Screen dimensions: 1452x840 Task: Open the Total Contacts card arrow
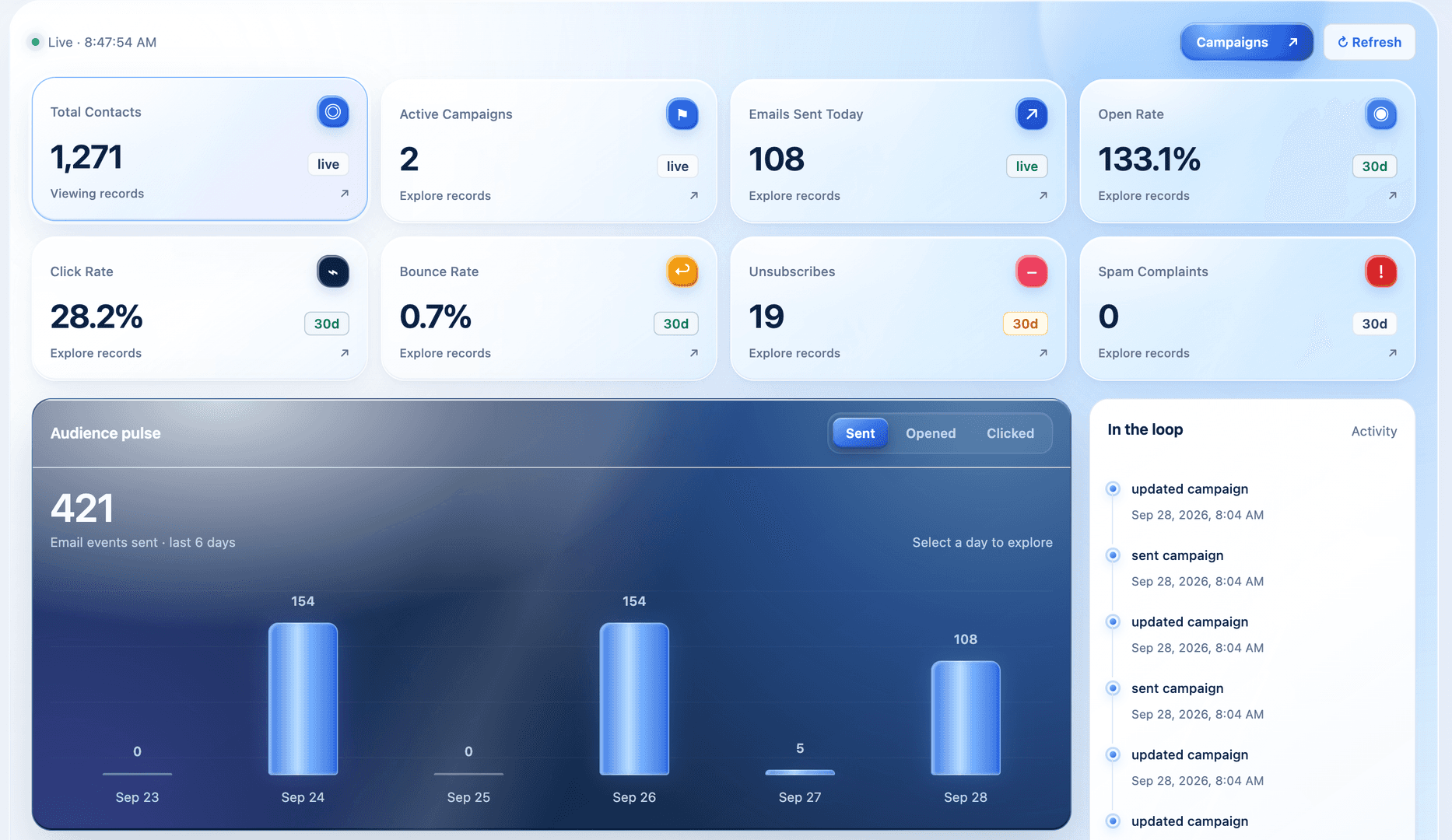344,194
